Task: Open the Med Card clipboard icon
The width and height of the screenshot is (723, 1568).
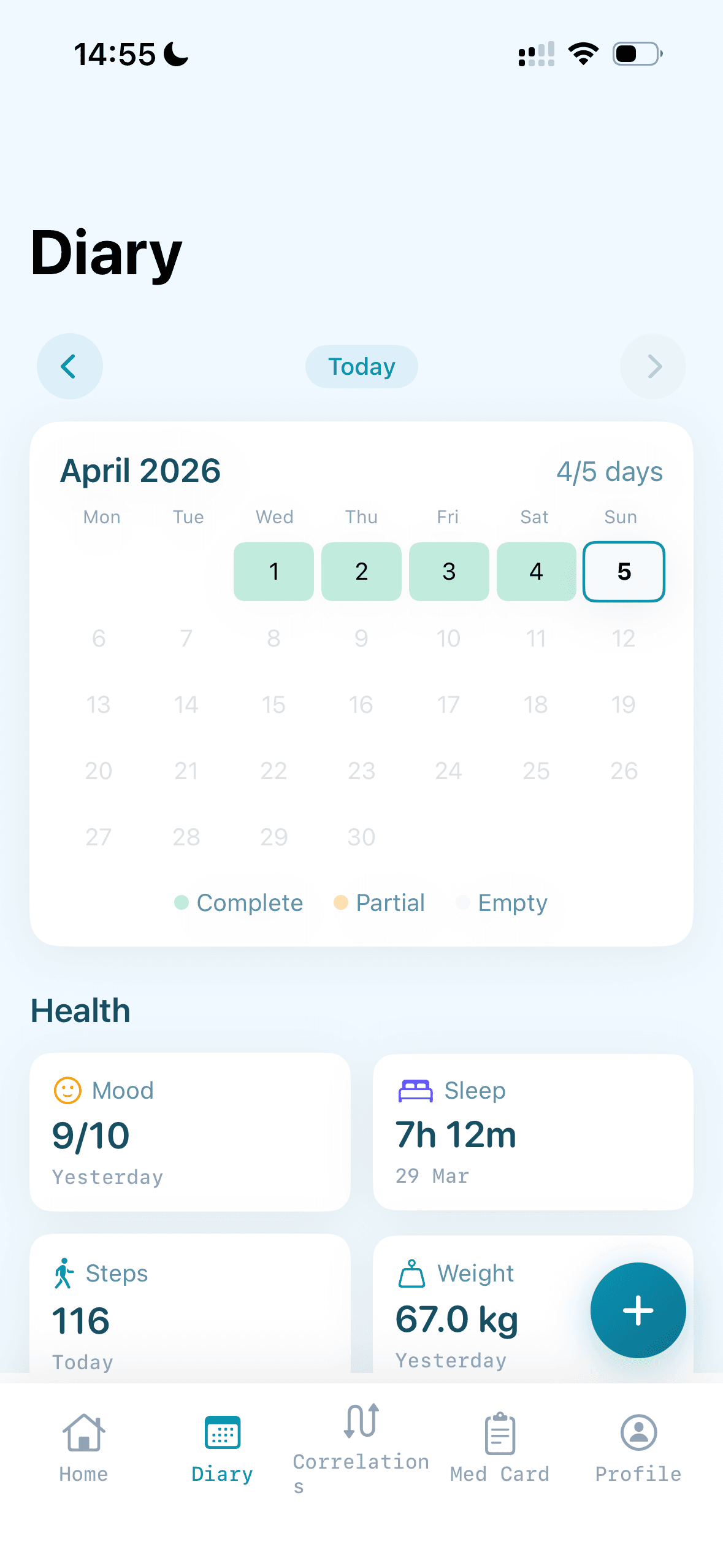Action: coord(500,1433)
